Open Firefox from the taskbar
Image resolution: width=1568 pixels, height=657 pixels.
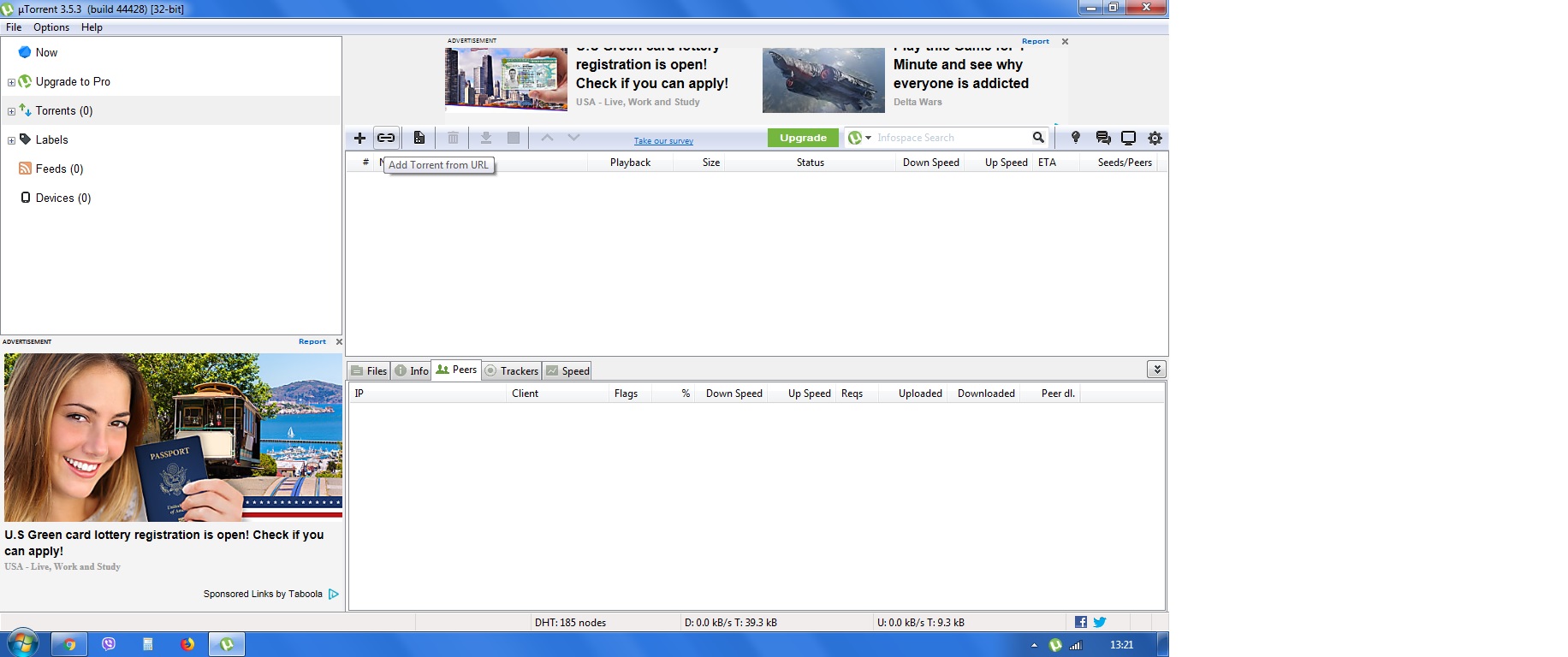[187, 644]
